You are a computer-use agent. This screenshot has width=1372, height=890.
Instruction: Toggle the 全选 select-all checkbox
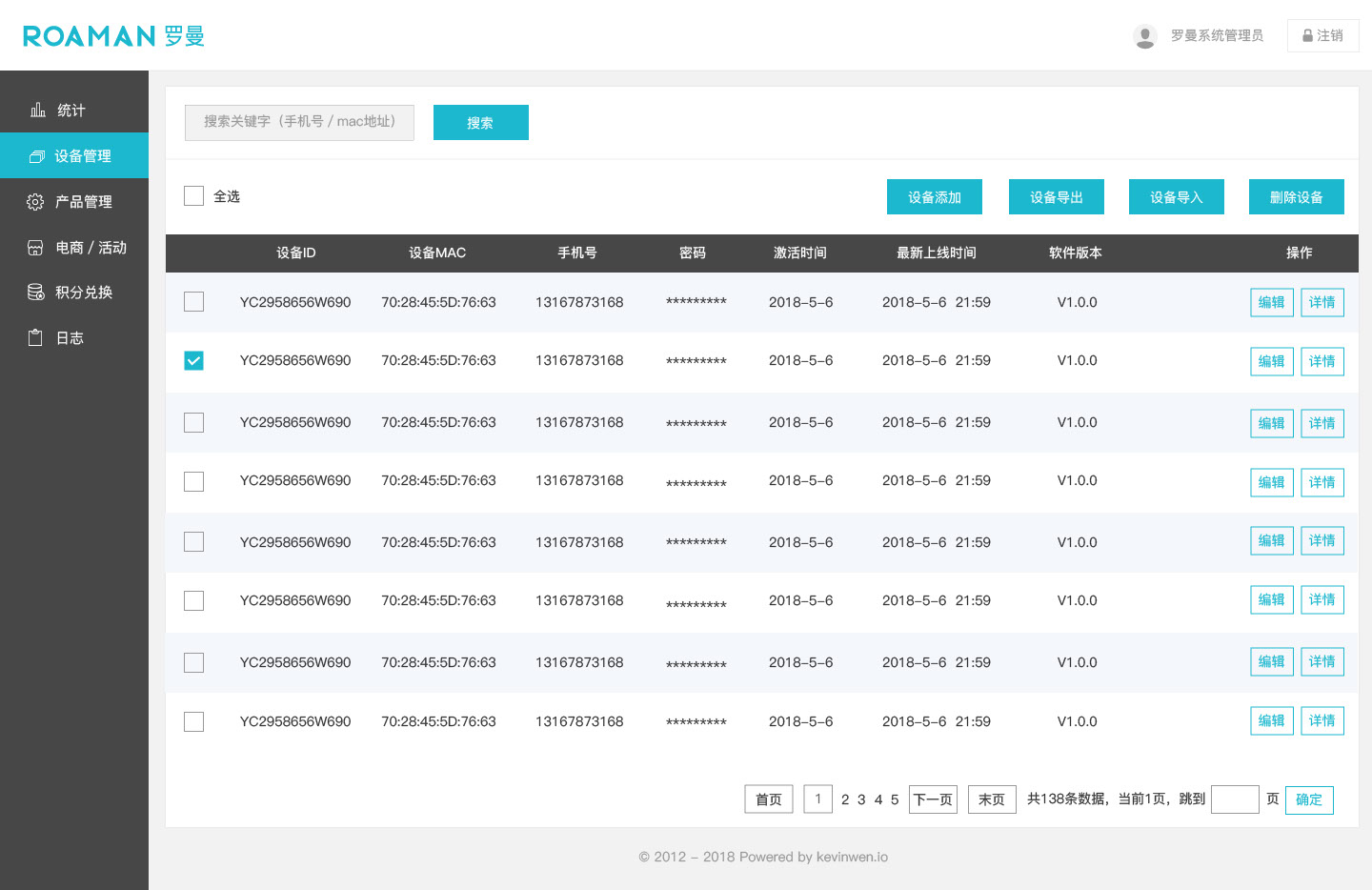click(194, 196)
